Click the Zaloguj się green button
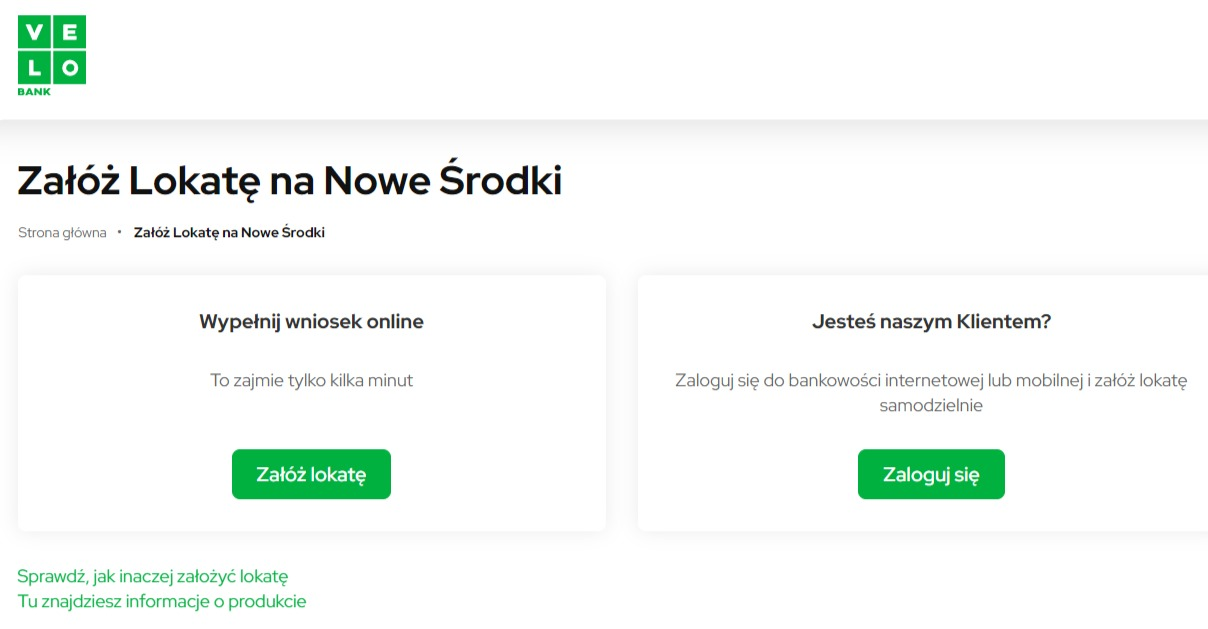Viewport: 1208px width, 629px height. pos(931,474)
